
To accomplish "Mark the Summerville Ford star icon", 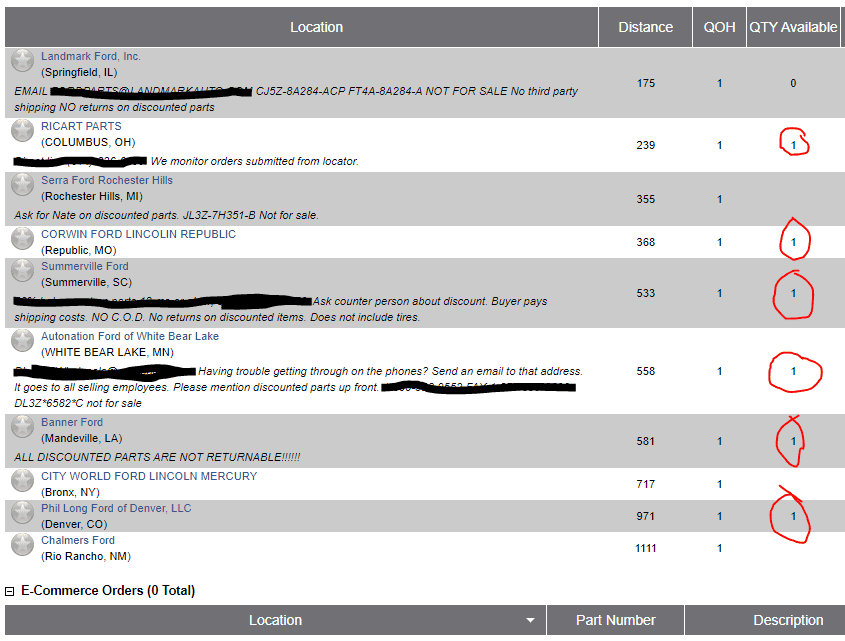I will coord(23,271).
